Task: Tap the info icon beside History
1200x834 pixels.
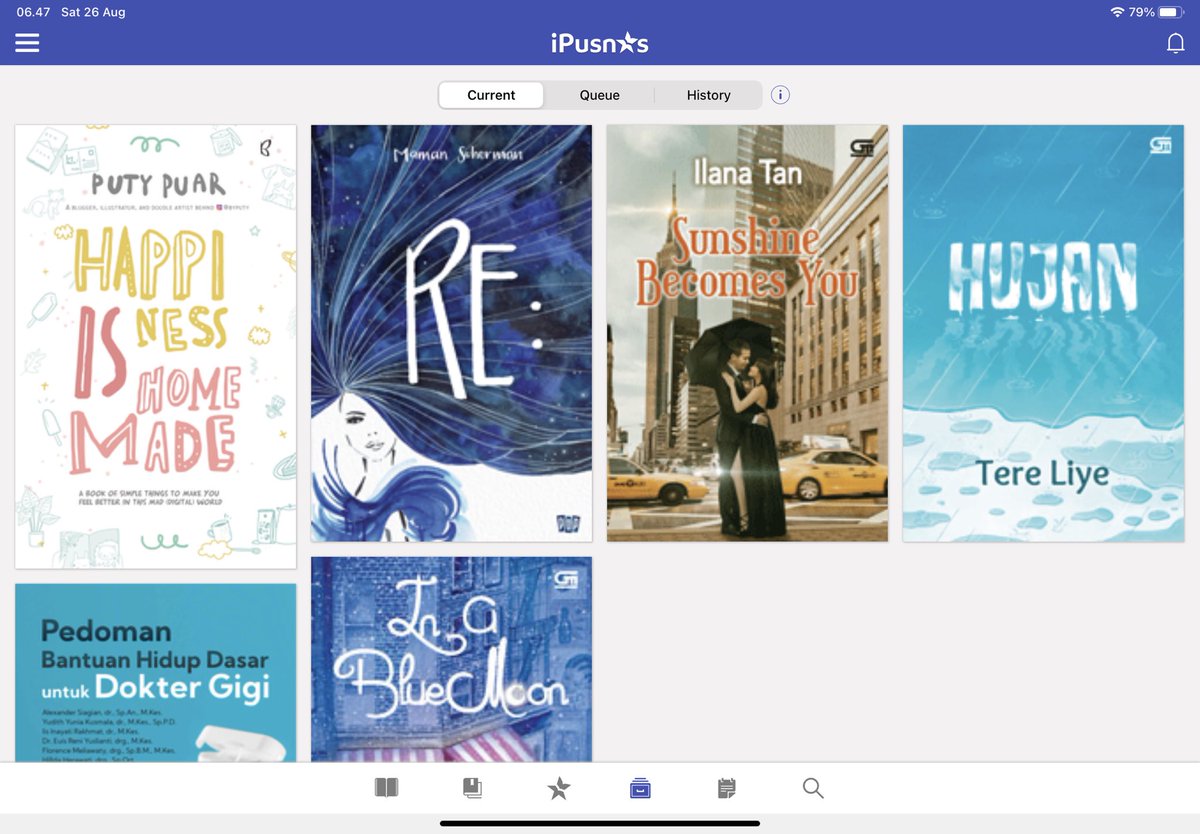Action: [781, 95]
